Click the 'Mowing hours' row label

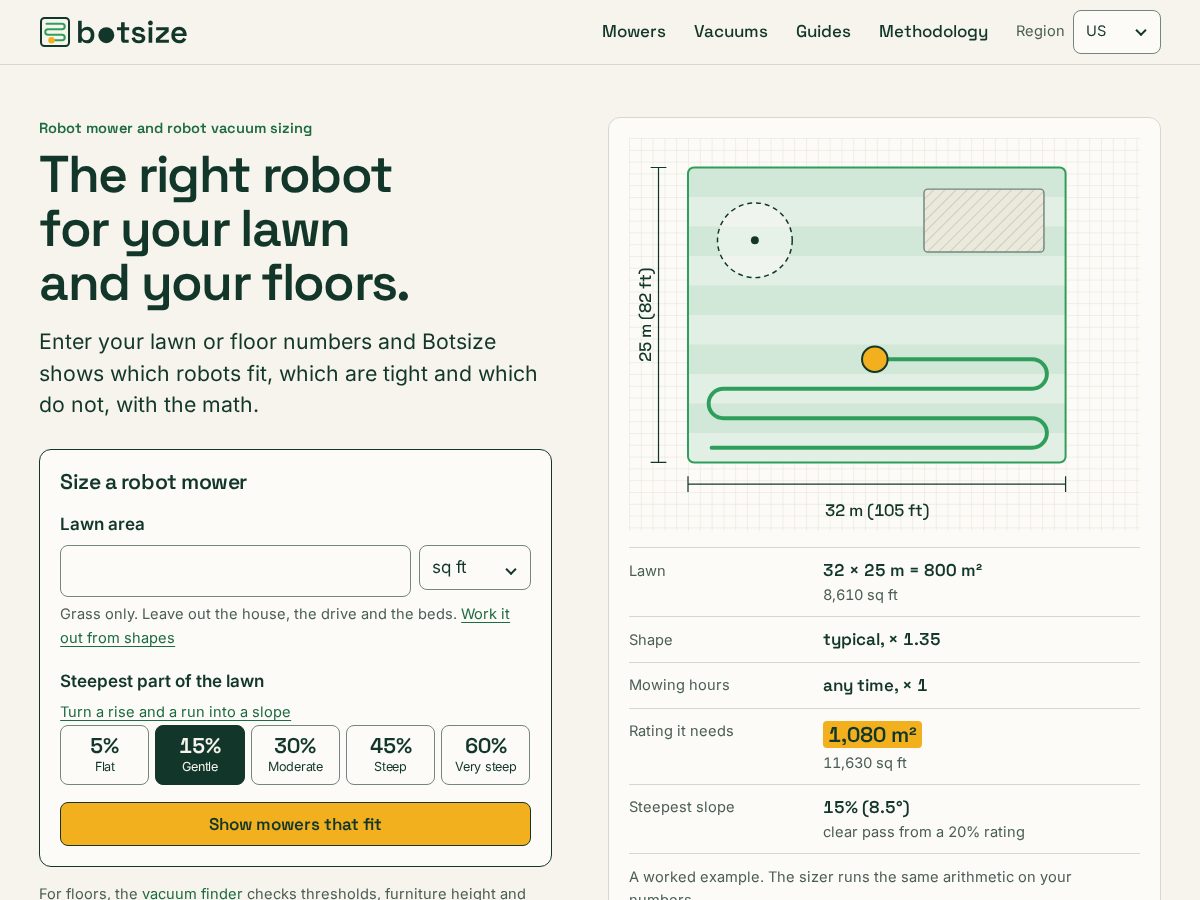(679, 685)
